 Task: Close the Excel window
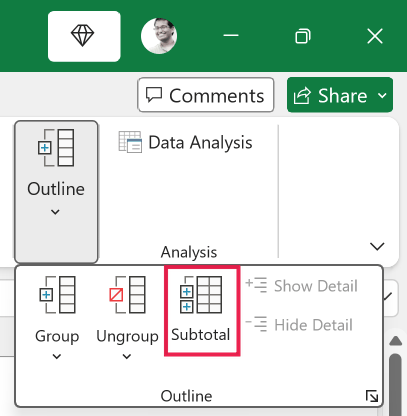pyautogui.click(x=375, y=36)
